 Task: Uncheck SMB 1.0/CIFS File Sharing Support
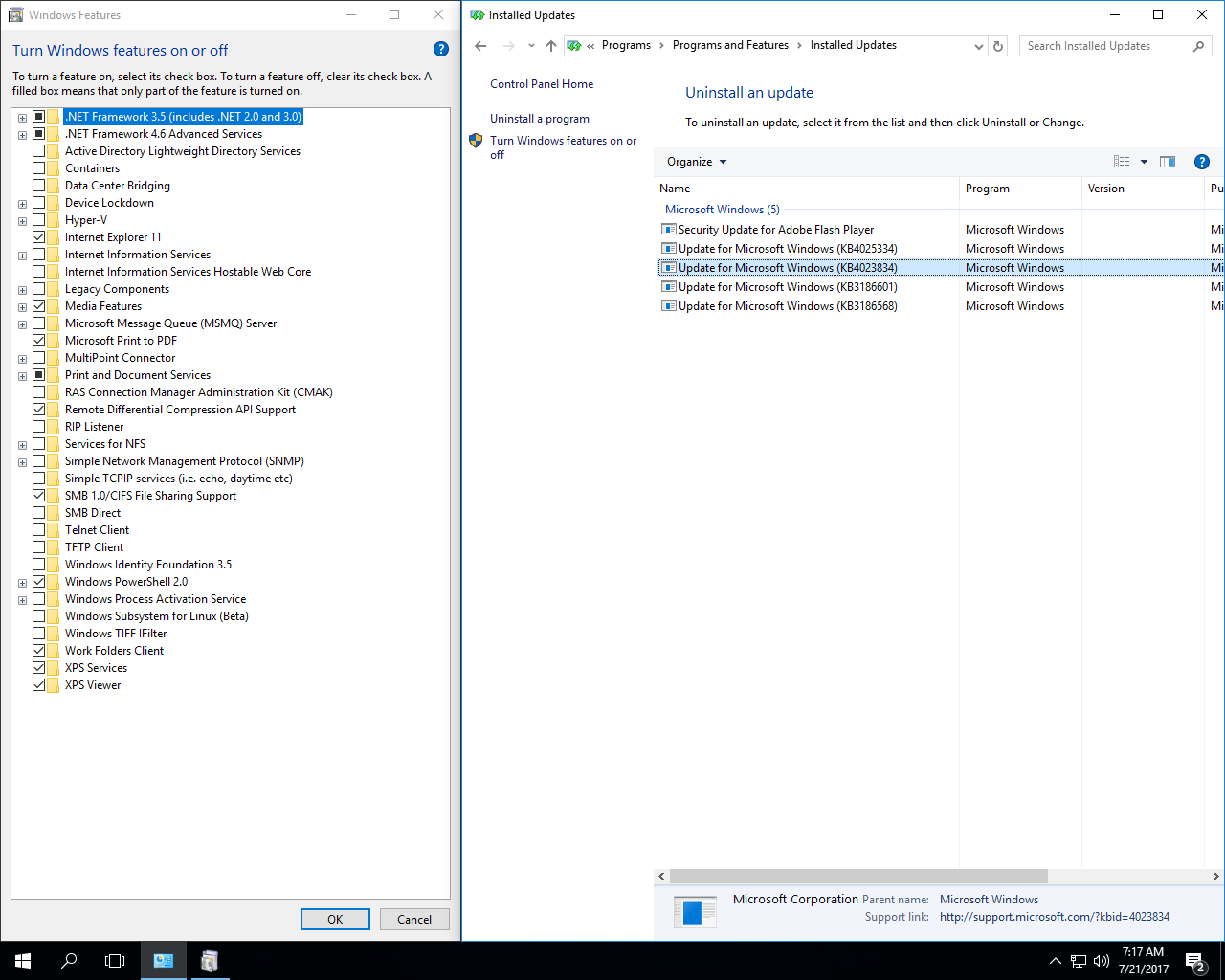point(39,496)
